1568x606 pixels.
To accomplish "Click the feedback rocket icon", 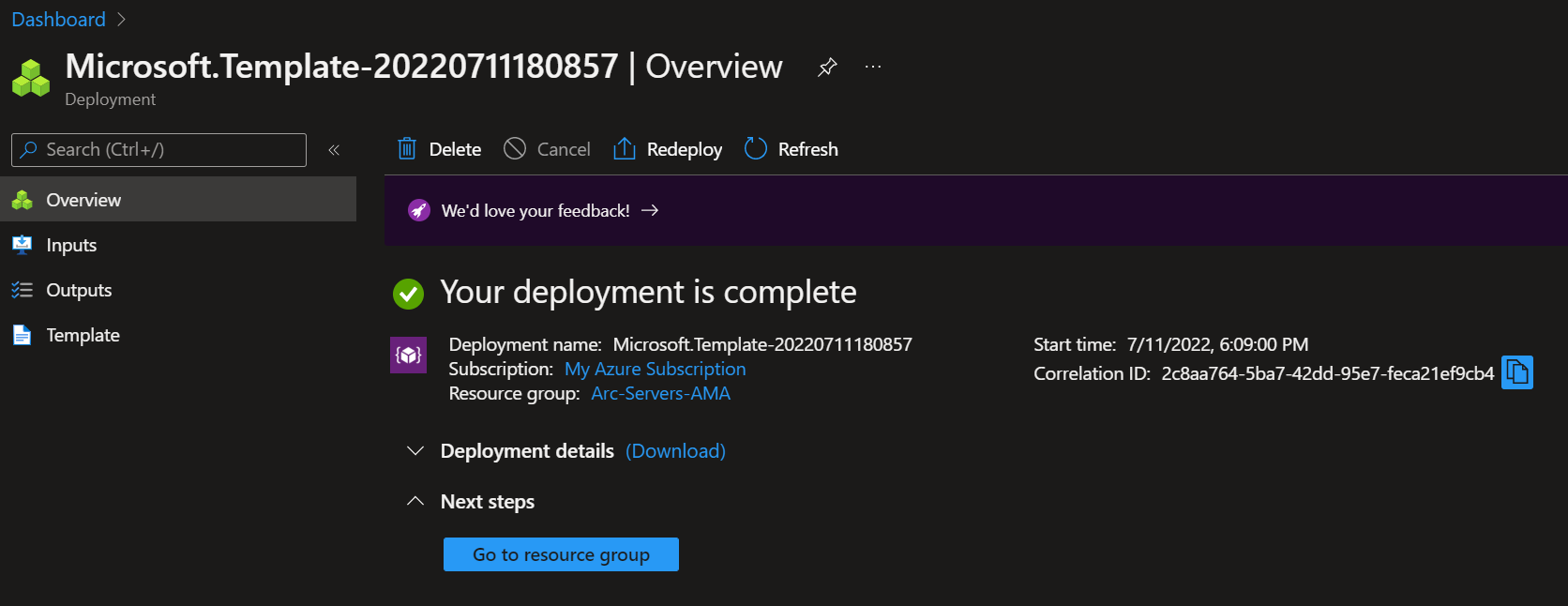I will (x=419, y=210).
